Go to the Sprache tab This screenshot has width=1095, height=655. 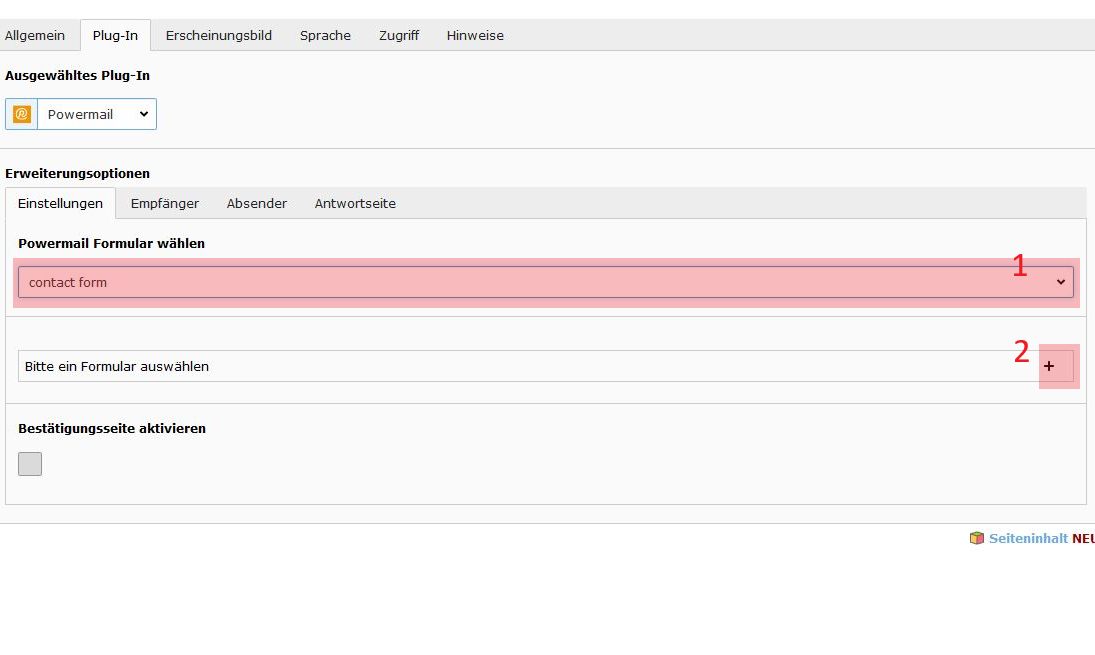tap(325, 35)
